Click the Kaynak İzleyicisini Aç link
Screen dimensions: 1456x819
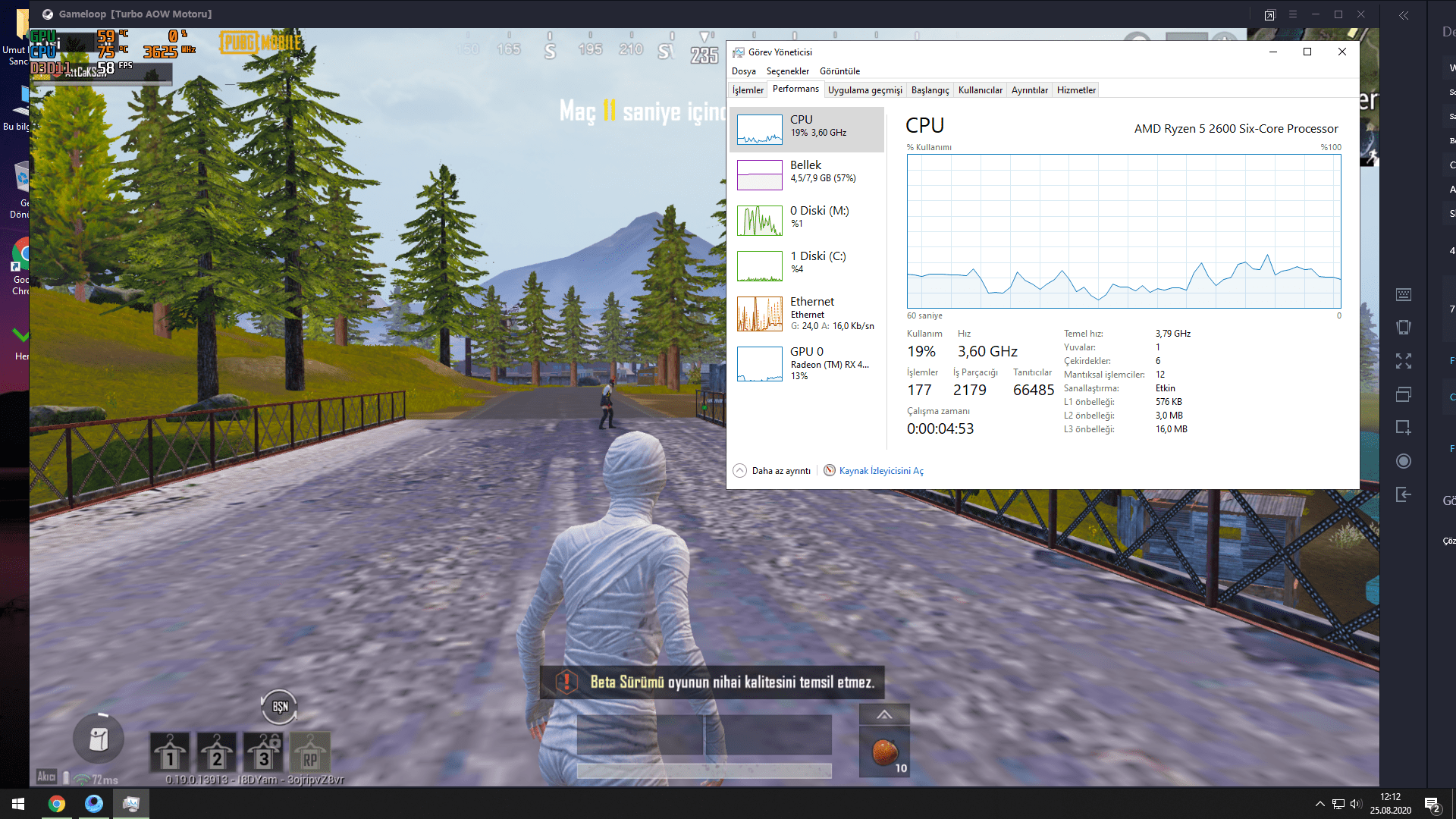[880, 471]
